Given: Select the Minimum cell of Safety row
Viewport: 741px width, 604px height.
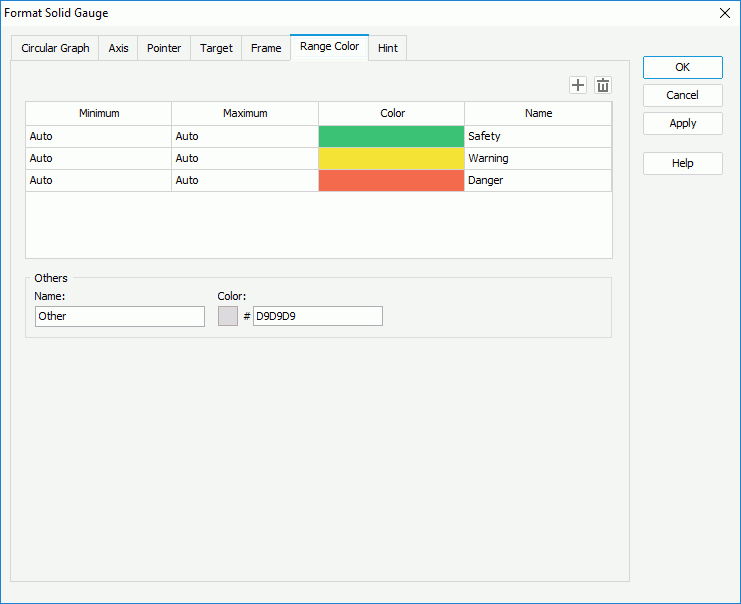Looking at the screenshot, I should [x=98, y=136].
